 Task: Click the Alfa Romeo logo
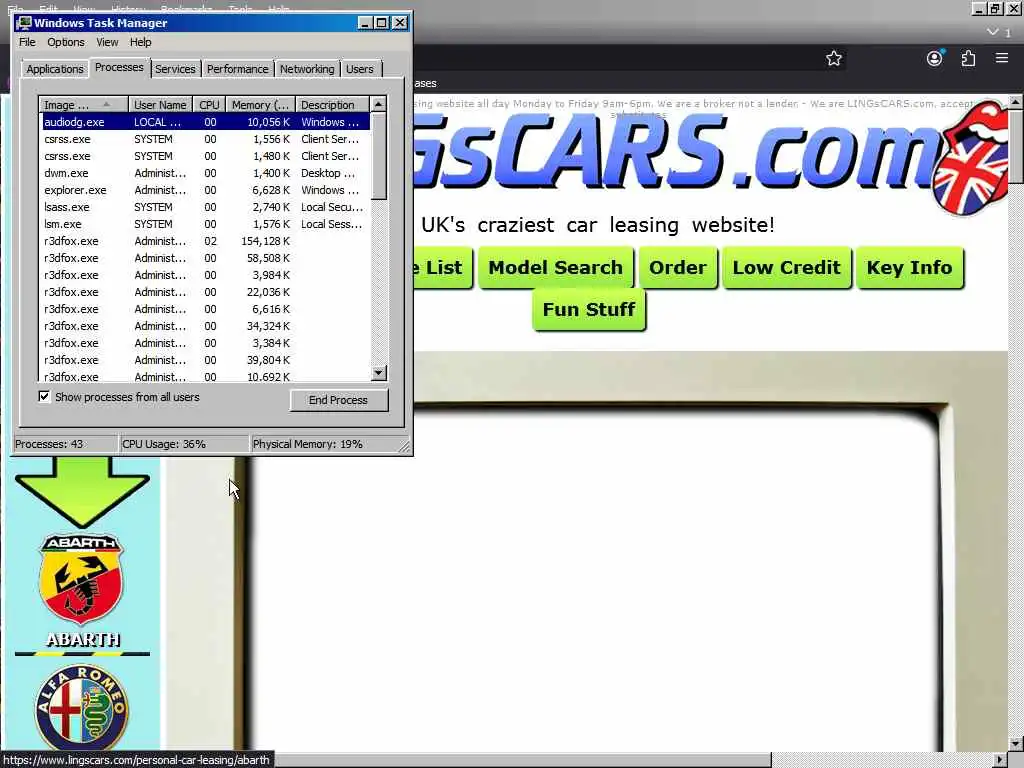[x=81, y=707]
